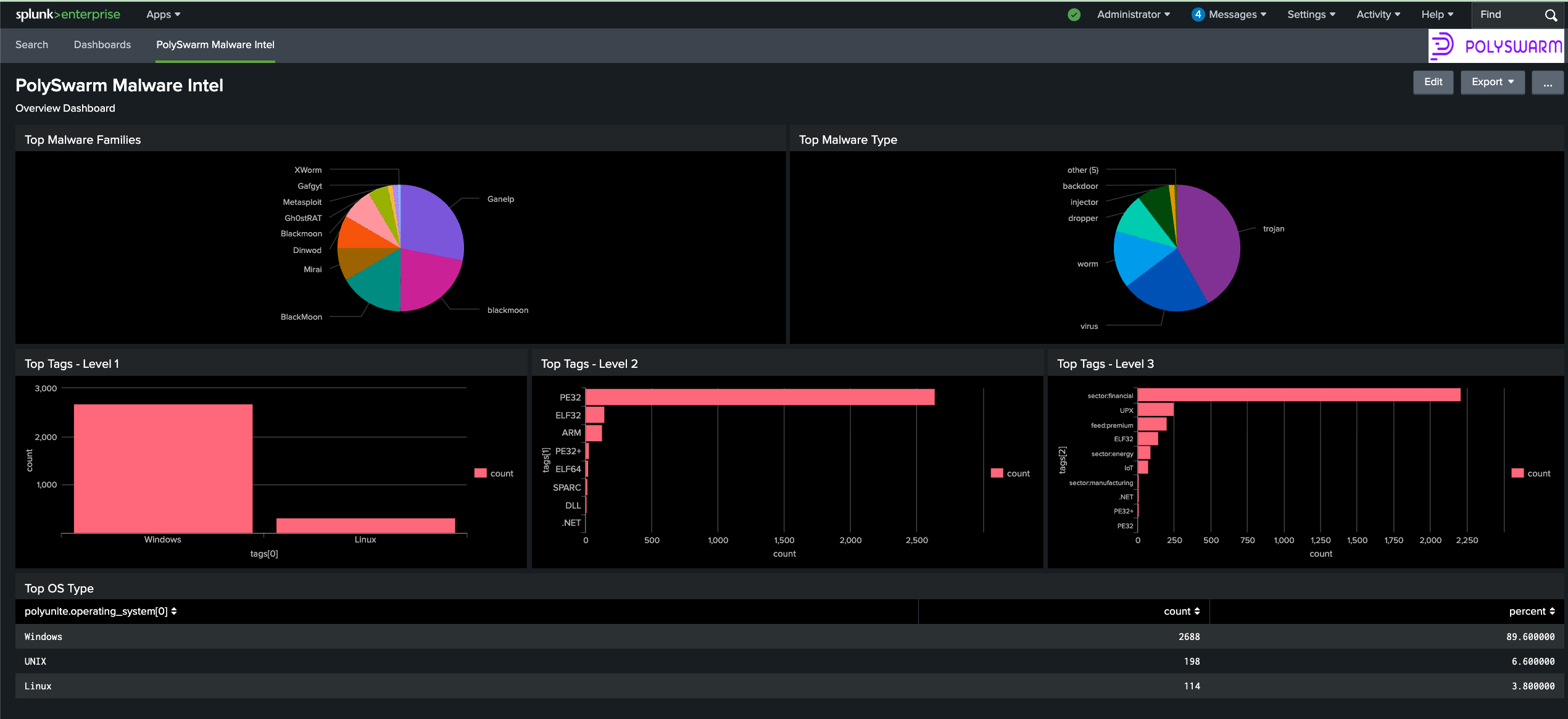Image resolution: width=1568 pixels, height=719 pixels.
Task: Click the Gh0stRAT pie label
Action: coord(303,218)
